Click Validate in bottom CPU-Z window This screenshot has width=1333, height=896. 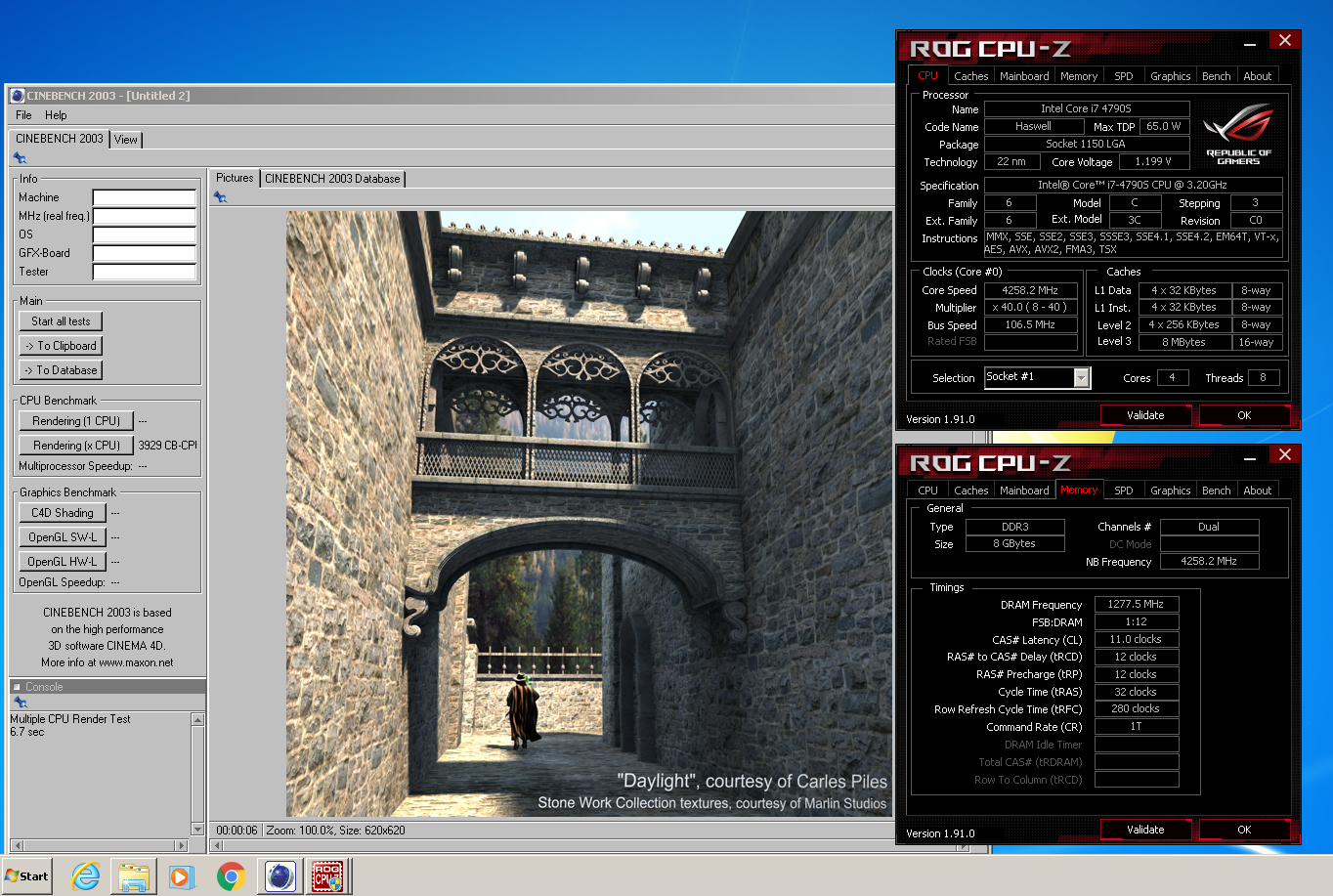click(1145, 830)
